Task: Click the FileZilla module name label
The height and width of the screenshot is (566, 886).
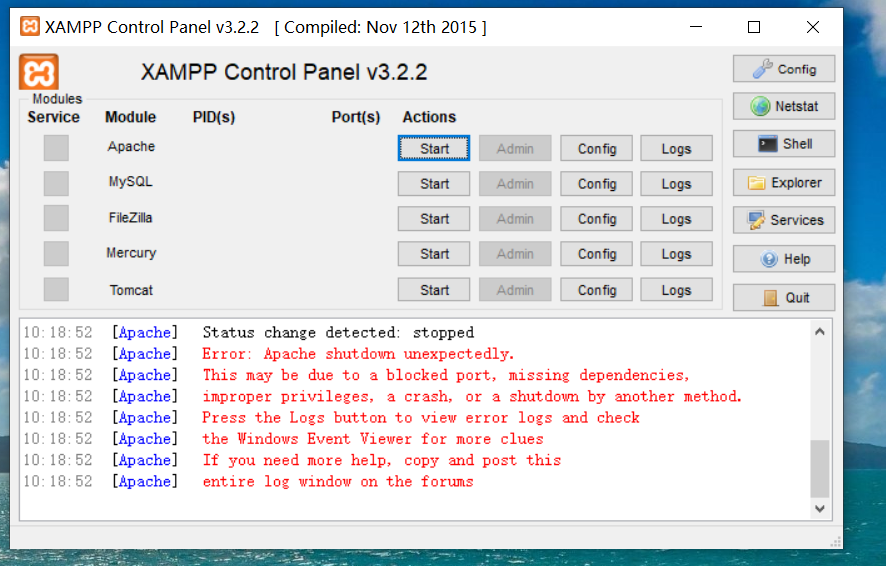Action: pyautogui.click(x=131, y=217)
